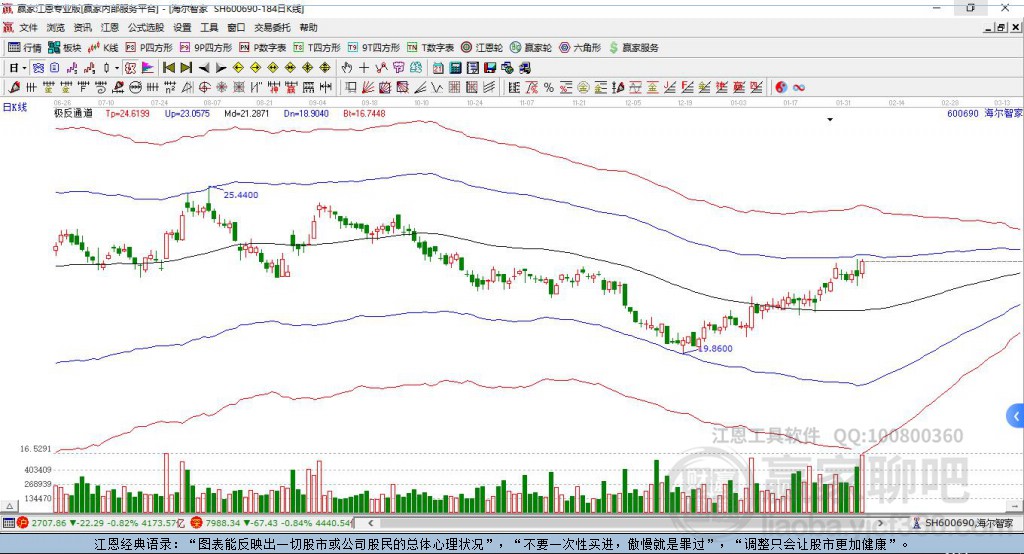This screenshot has width=1024, height=554.
Task: Open the calculator icon
Action: (x=455, y=68)
